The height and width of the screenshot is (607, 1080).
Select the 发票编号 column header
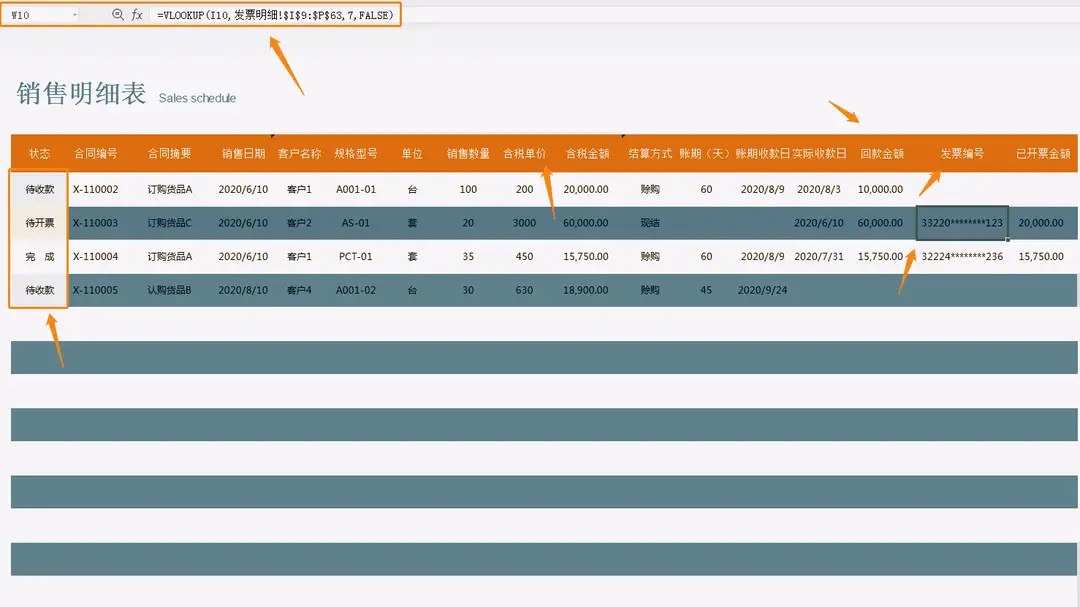click(x=962, y=154)
